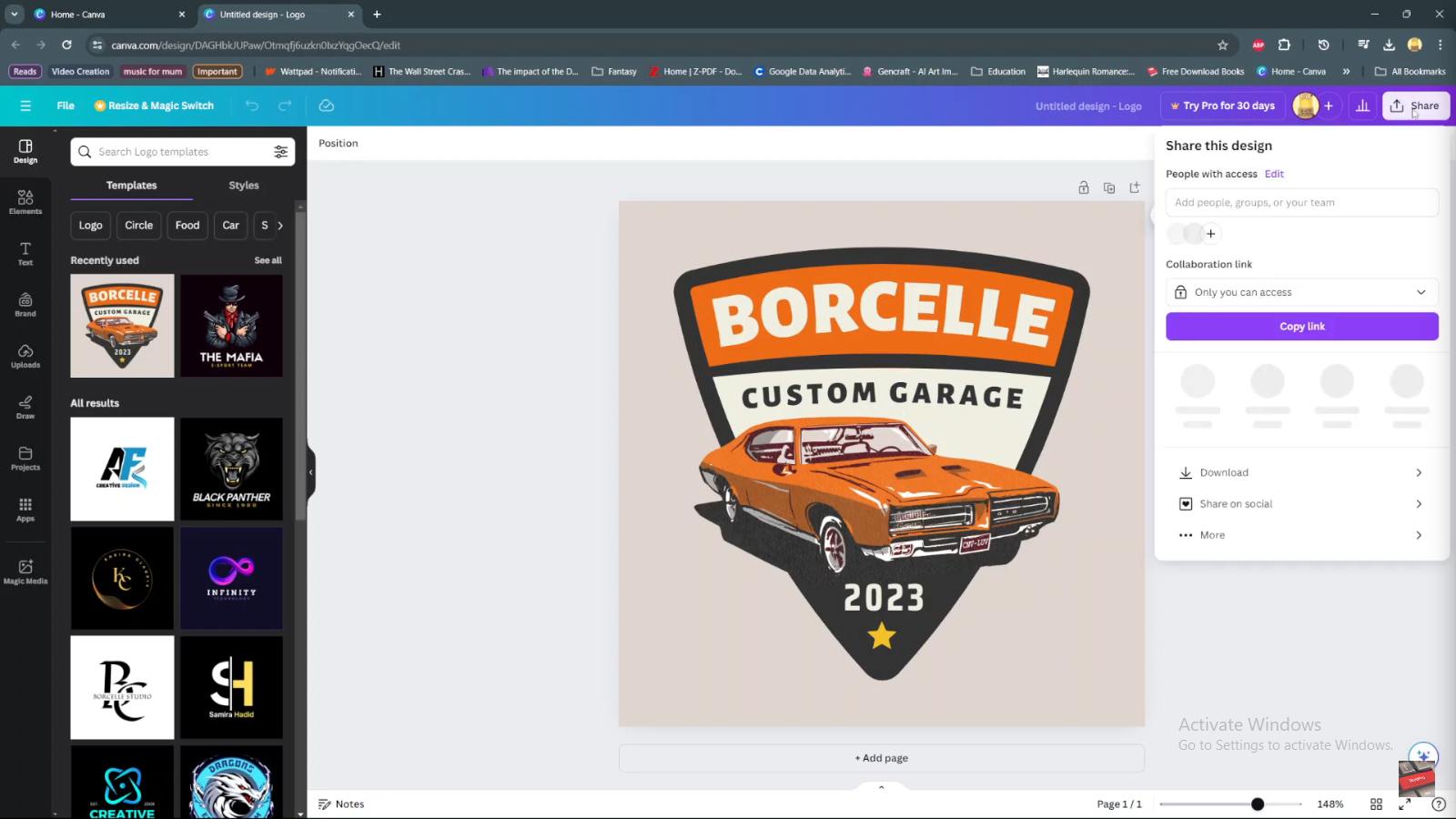Bookmark this page with star icon
Screen dimensions: 1456x819
point(1223,45)
